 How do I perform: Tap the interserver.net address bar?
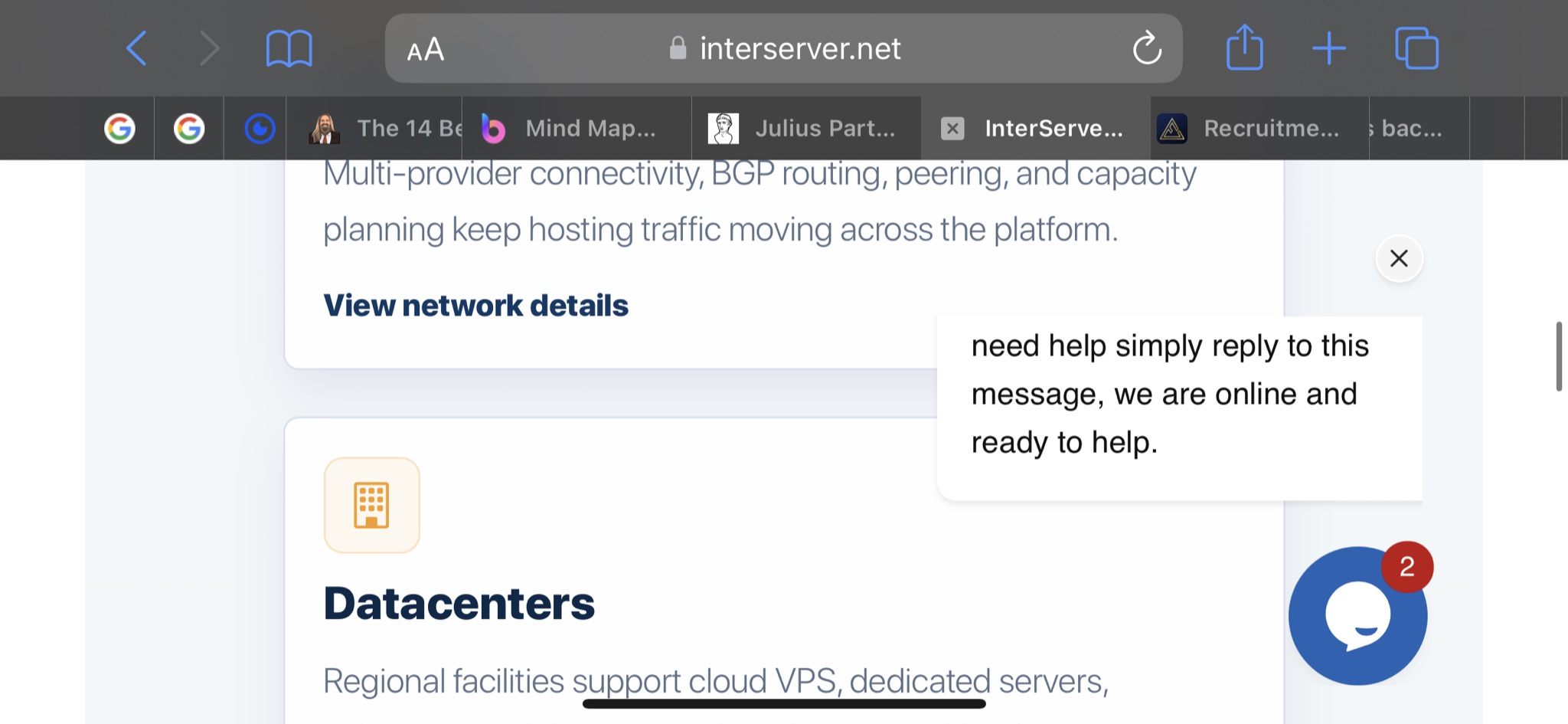click(x=784, y=48)
